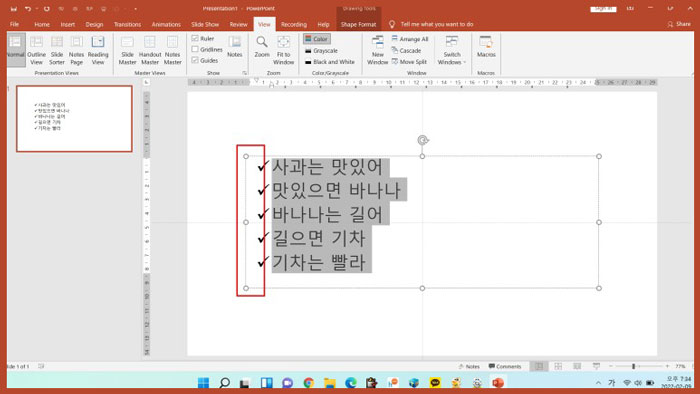Open the Shape Format tab
Viewport: 700px width, 394px height.
pyautogui.click(x=358, y=24)
